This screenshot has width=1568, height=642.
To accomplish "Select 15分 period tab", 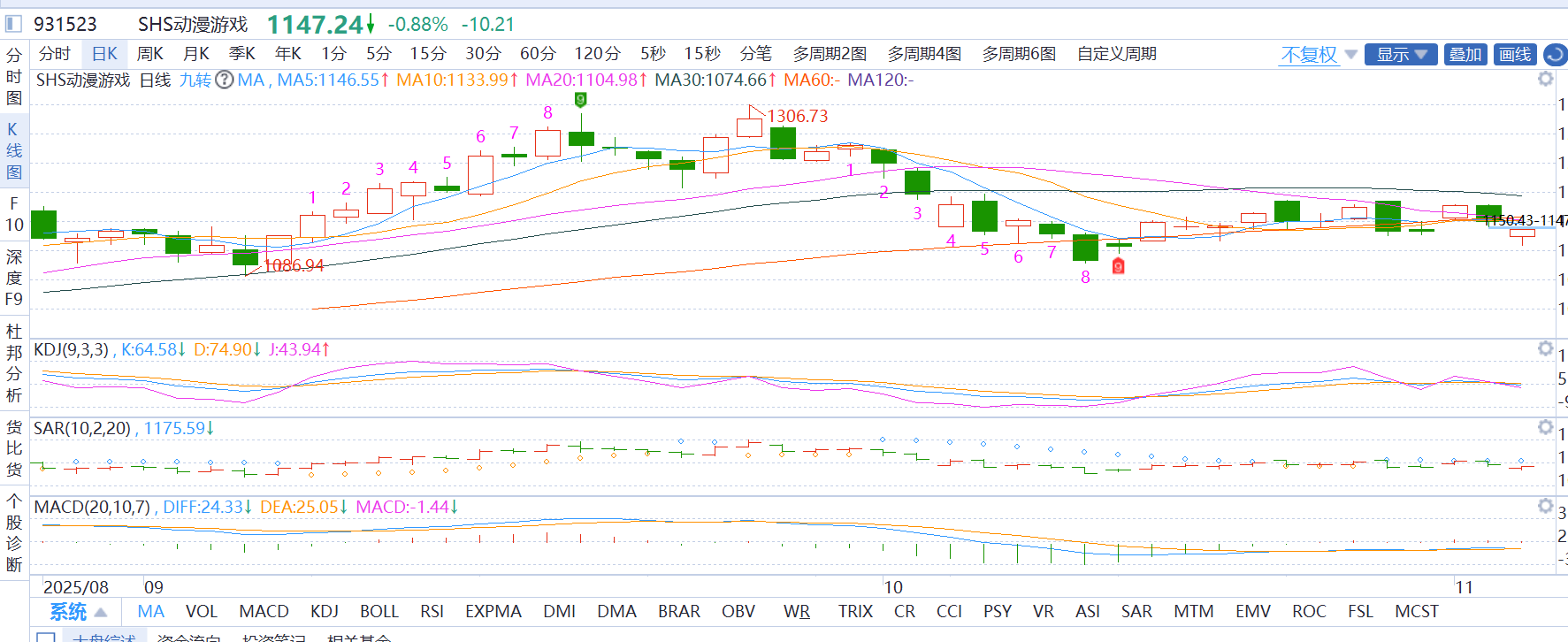I will click(428, 54).
